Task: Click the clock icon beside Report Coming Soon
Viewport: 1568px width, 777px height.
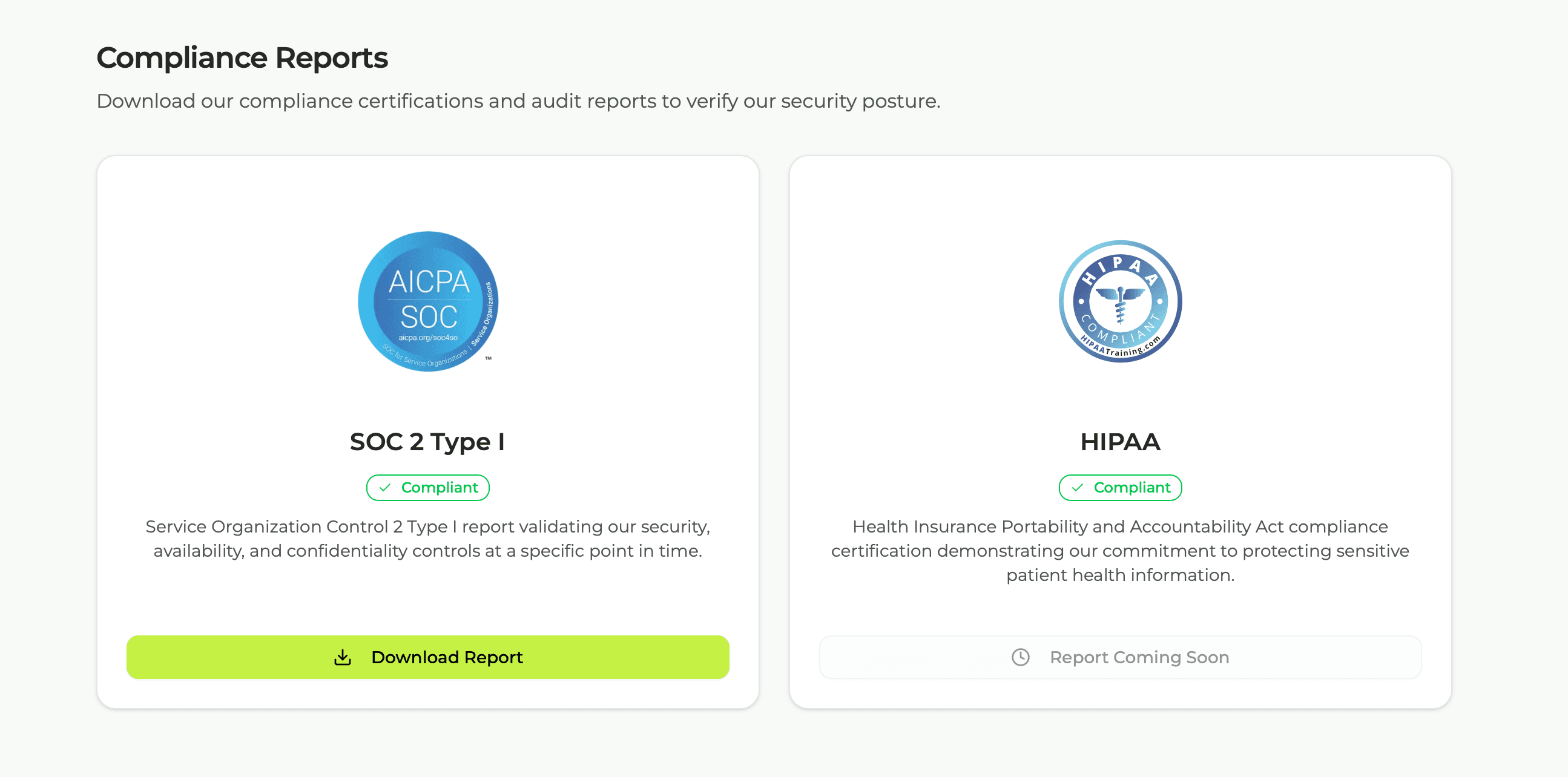Action: tap(1020, 657)
